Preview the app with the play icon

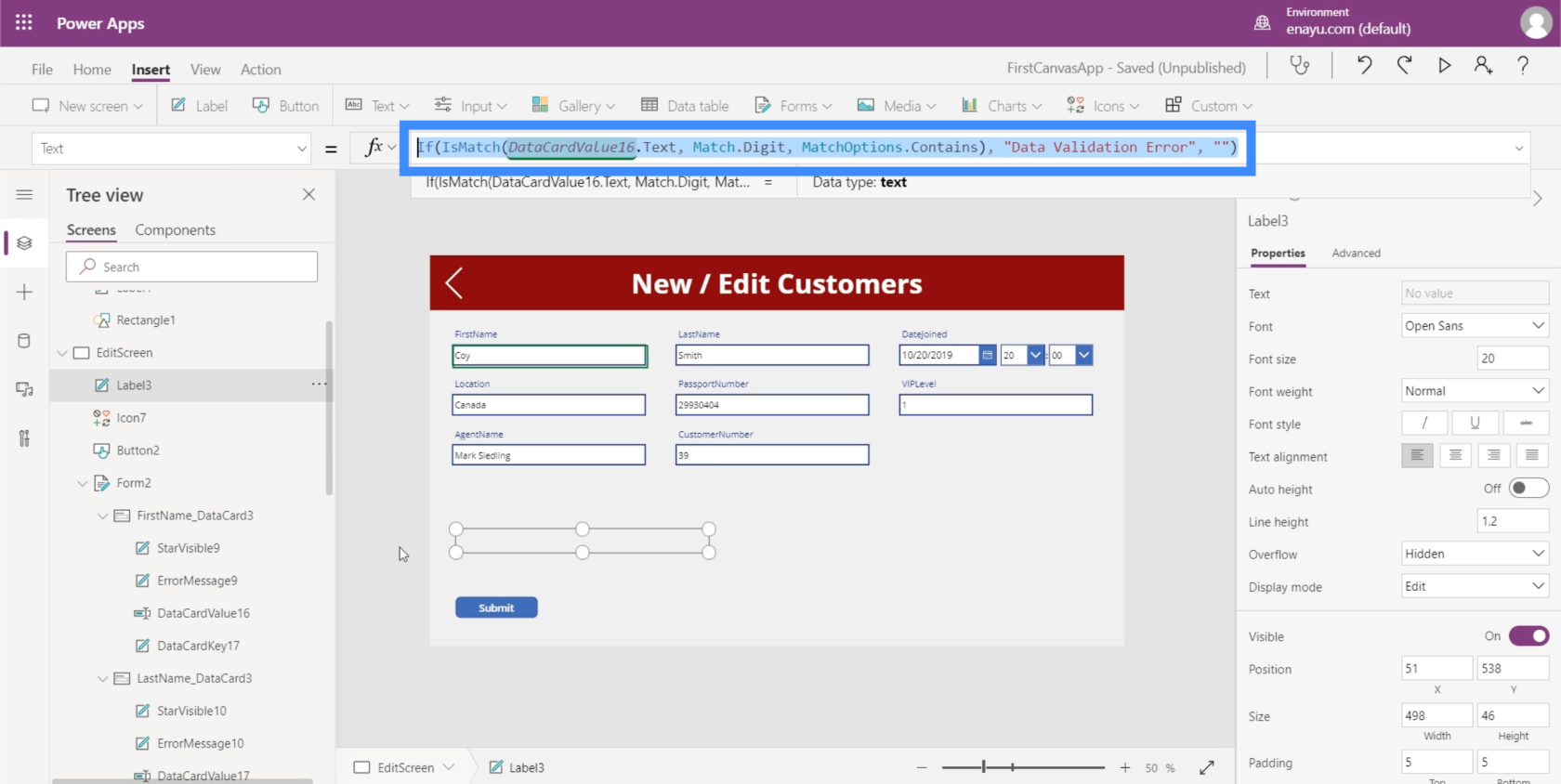1444,65
